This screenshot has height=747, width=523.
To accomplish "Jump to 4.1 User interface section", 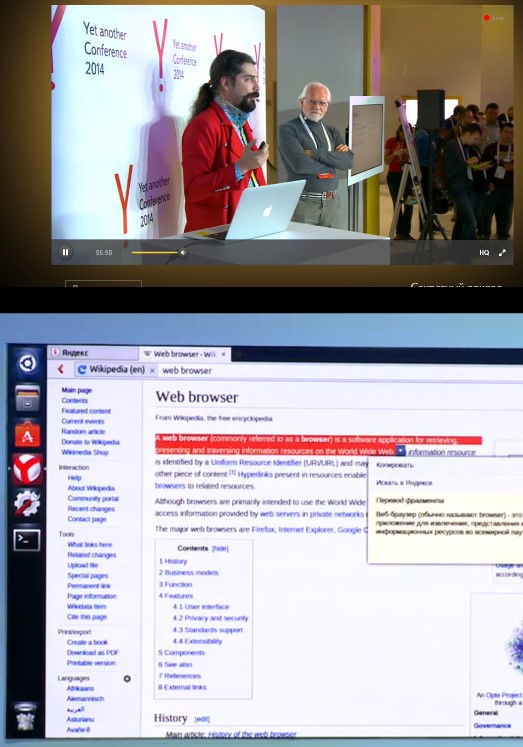I will click(201, 607).
